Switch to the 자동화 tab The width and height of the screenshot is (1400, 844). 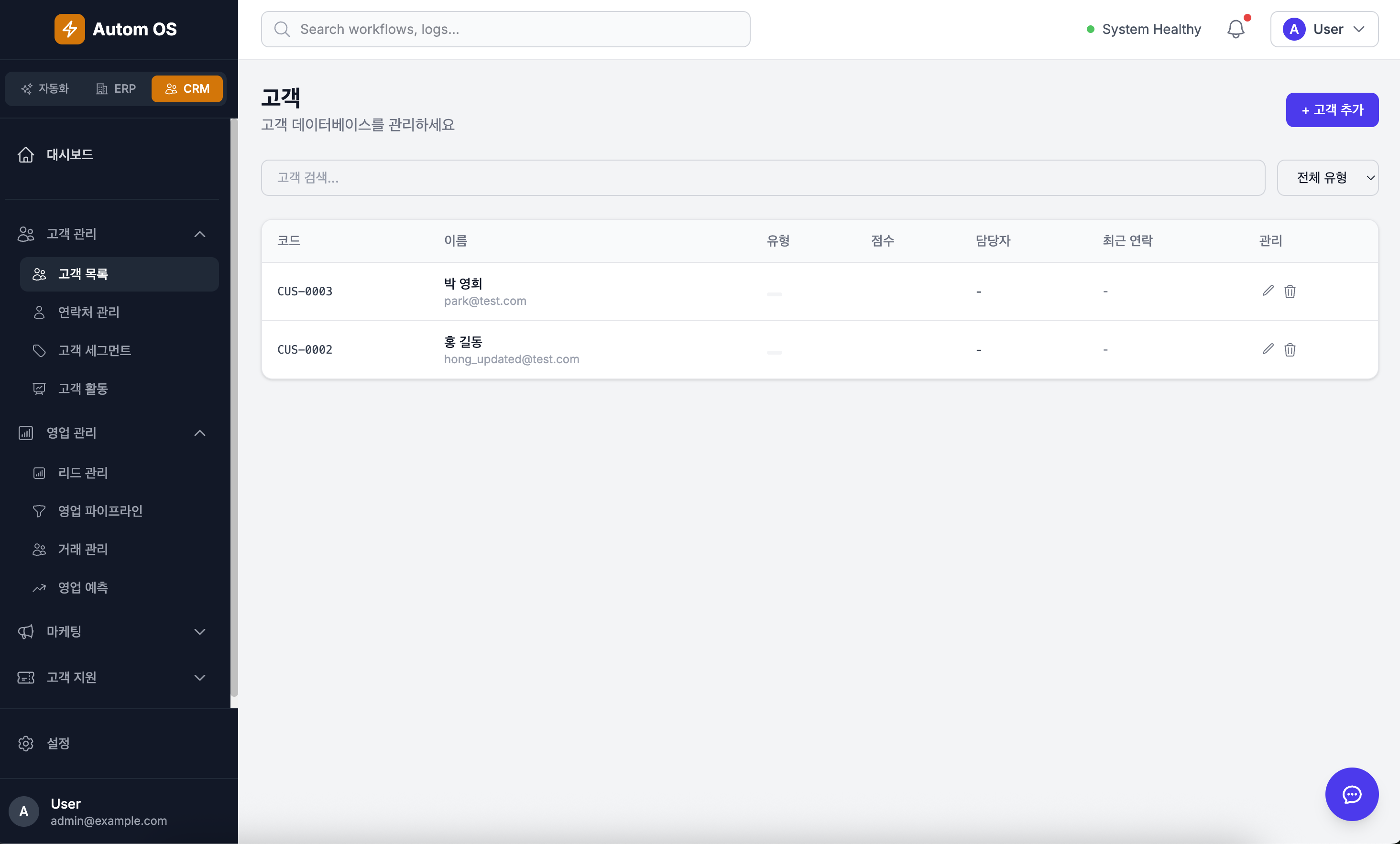[x=45, y=88]
